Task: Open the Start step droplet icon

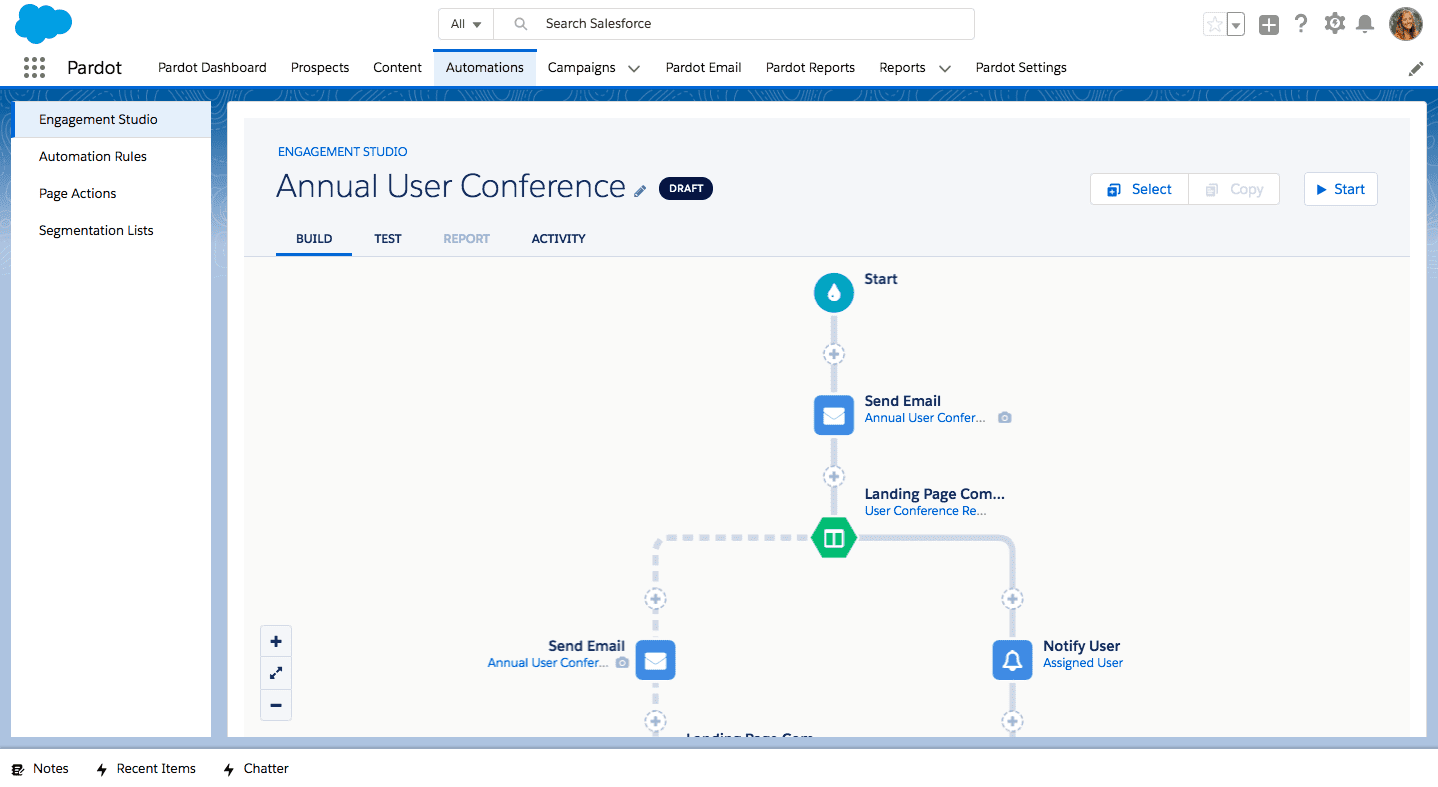Action: coord(833,292)
